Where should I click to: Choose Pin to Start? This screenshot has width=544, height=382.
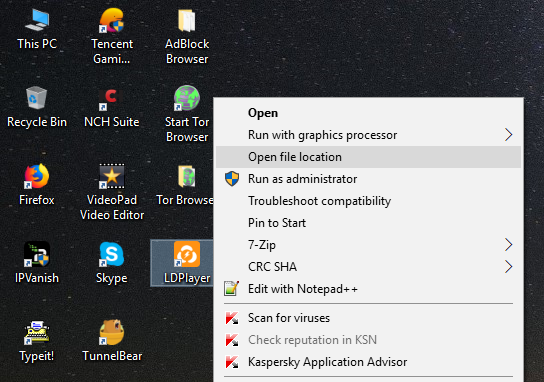point(368,223)
